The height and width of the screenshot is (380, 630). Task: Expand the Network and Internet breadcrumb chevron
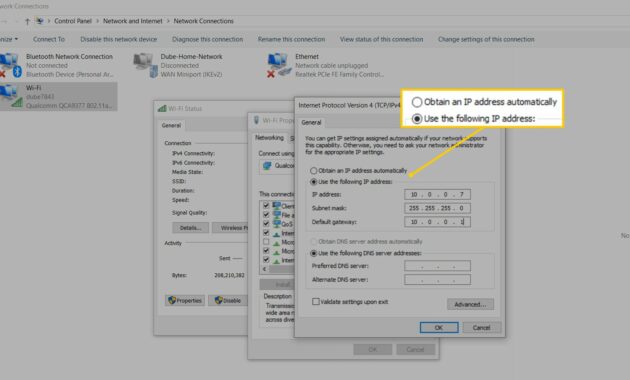[168, 21]
